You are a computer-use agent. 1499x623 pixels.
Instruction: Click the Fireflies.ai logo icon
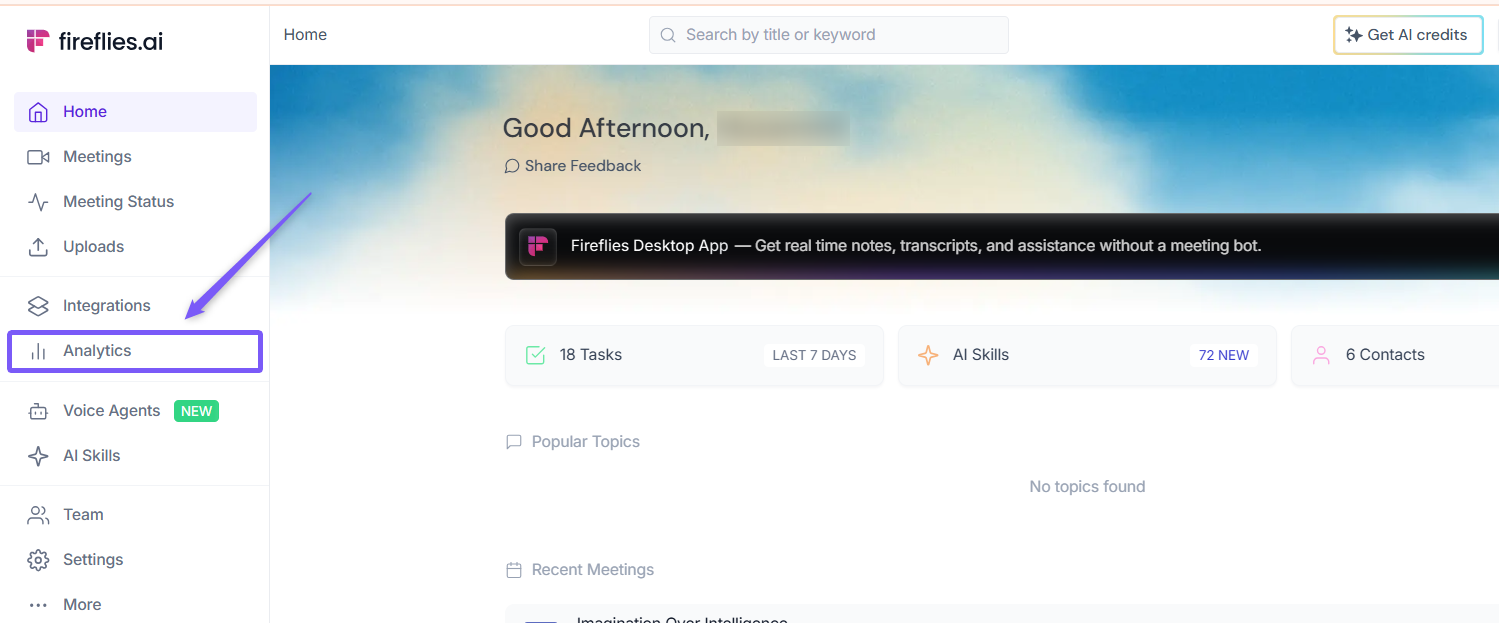[x=38, y=41]
